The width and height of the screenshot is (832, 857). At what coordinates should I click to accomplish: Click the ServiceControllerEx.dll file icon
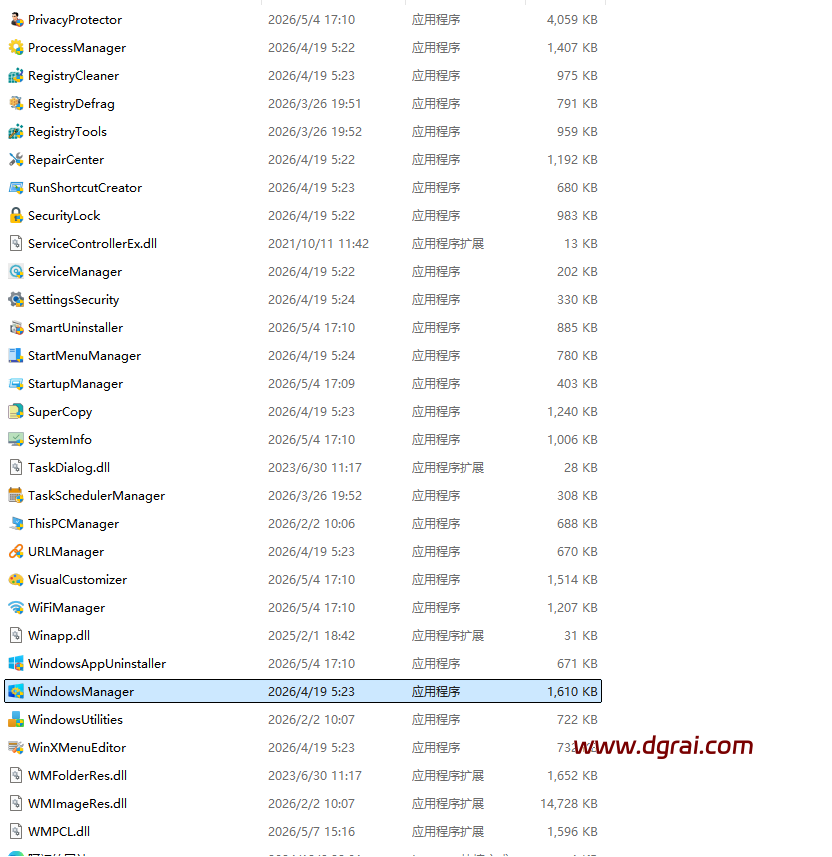click(16, 243)
